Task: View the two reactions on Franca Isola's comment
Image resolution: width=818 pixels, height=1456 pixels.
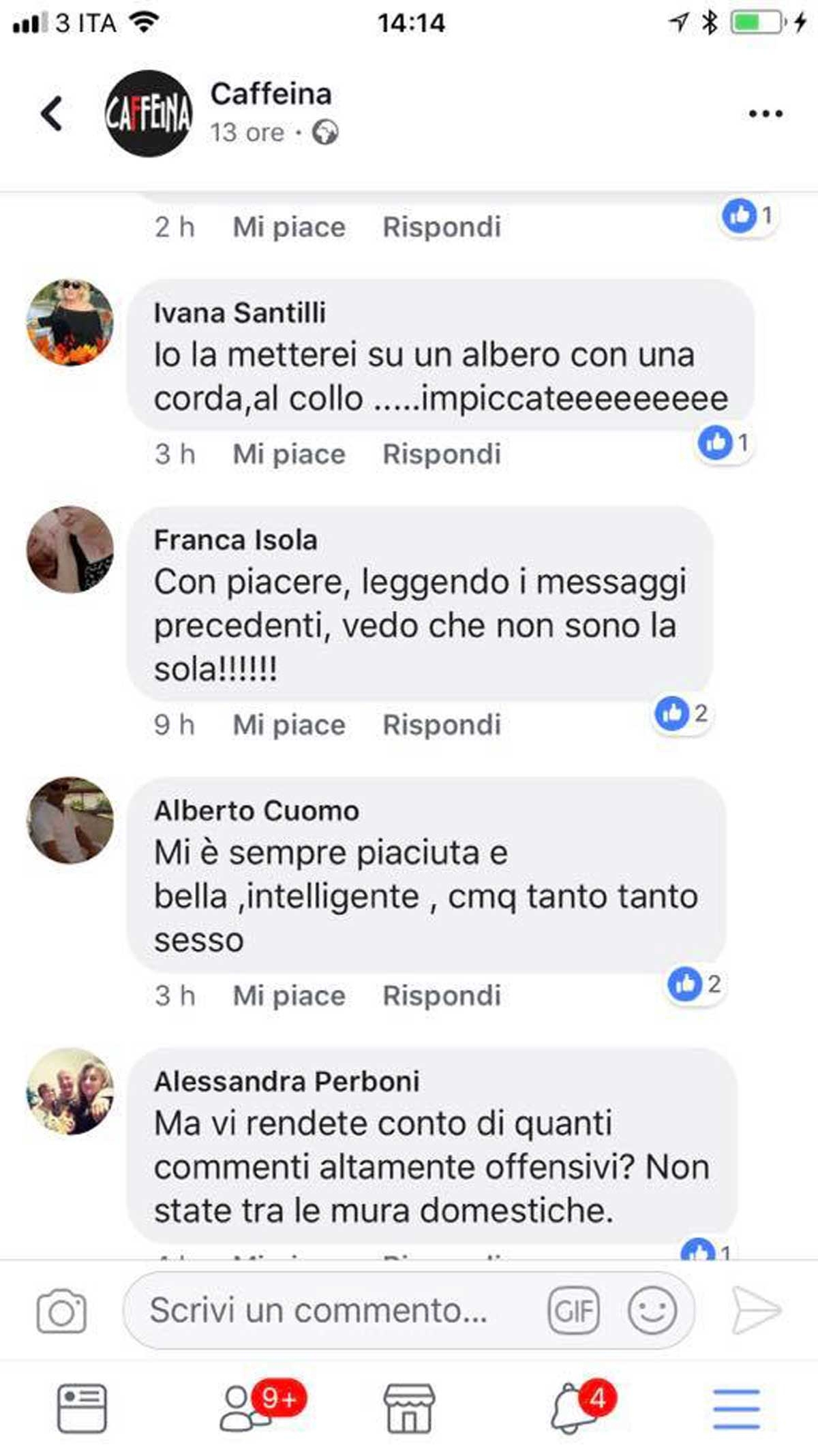Action: [682, 714]
